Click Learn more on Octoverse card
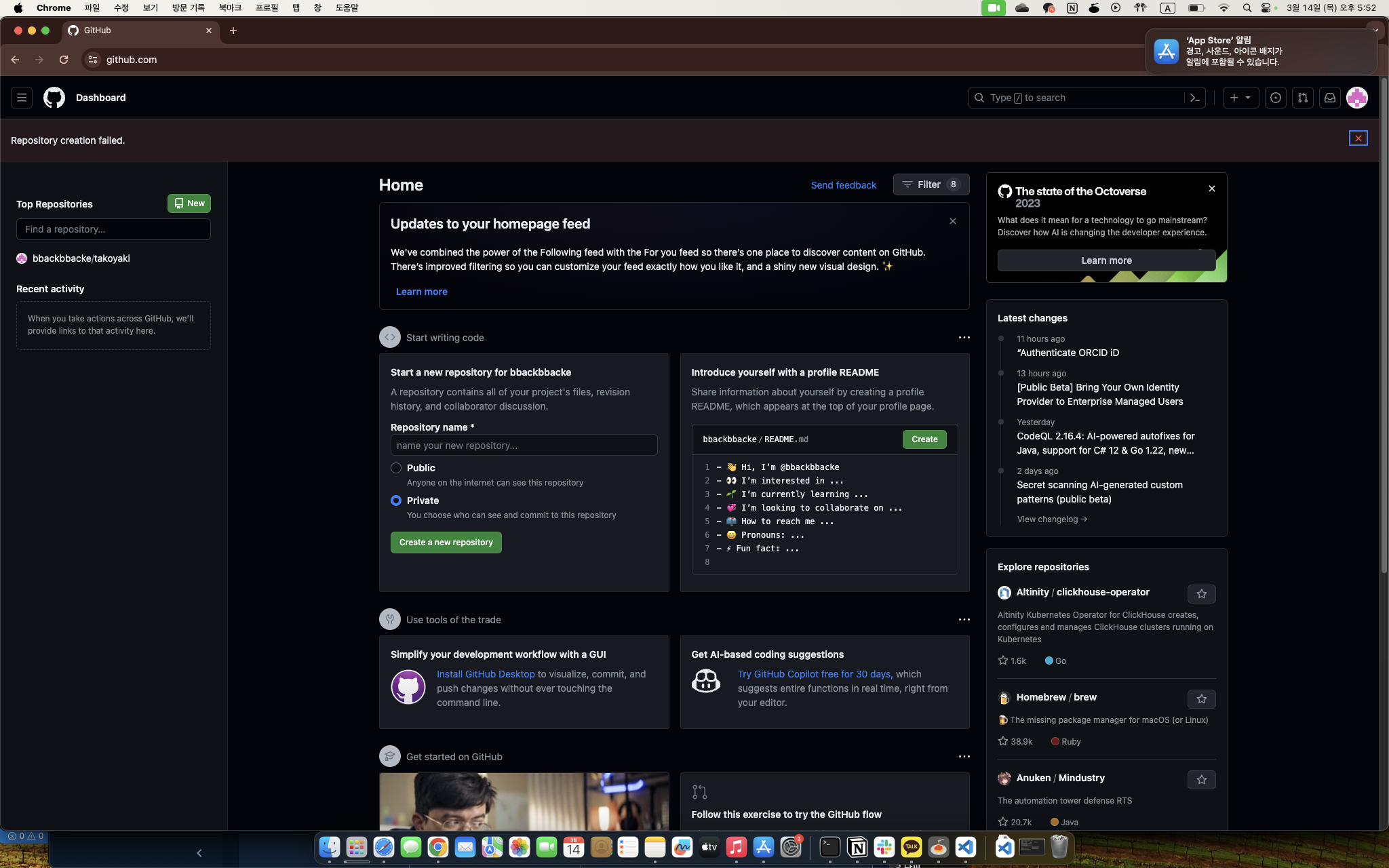 coord(1107,260)
